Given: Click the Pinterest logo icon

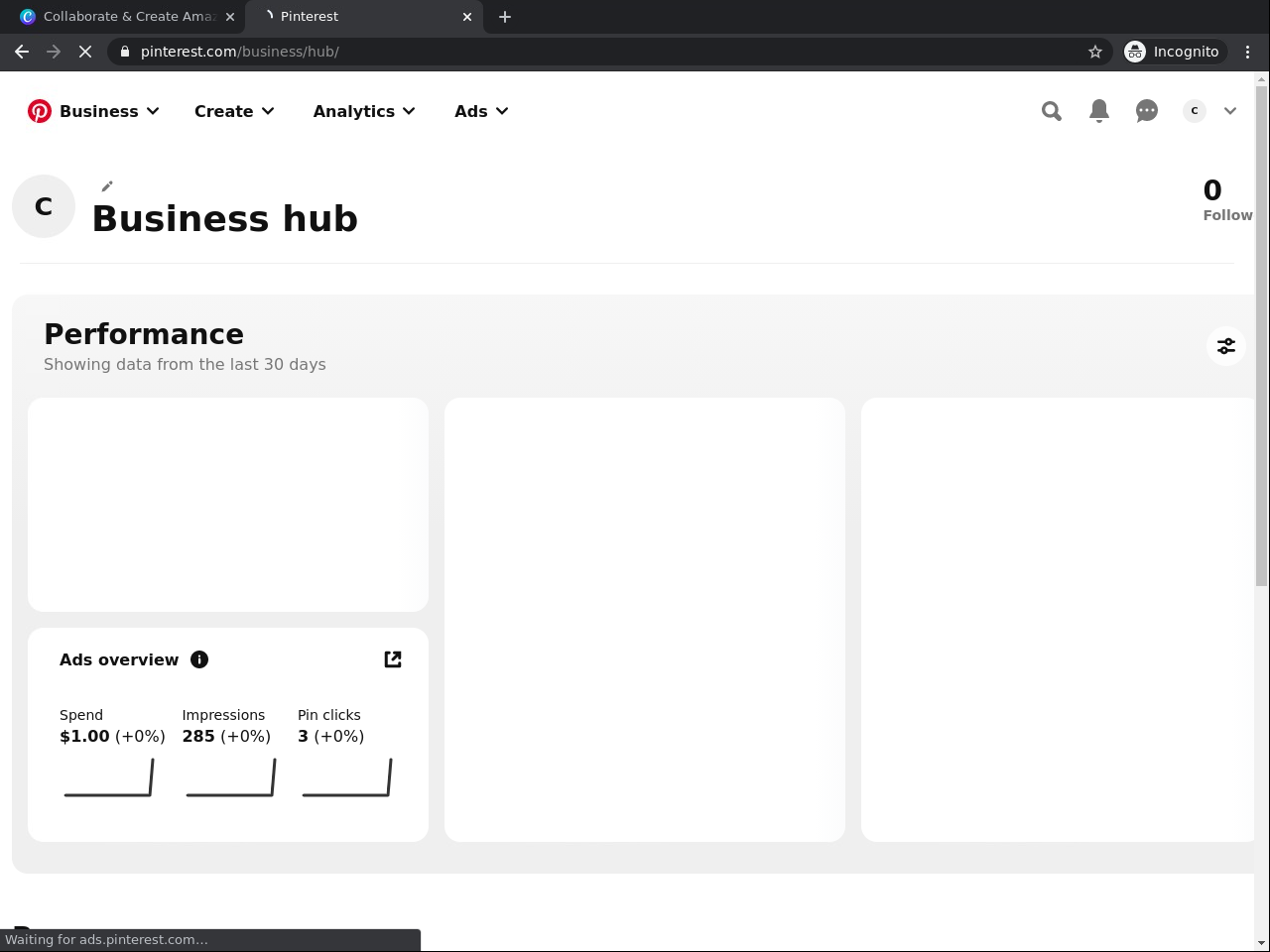Looking at the screenshot, I should click(x=40, y=111).
